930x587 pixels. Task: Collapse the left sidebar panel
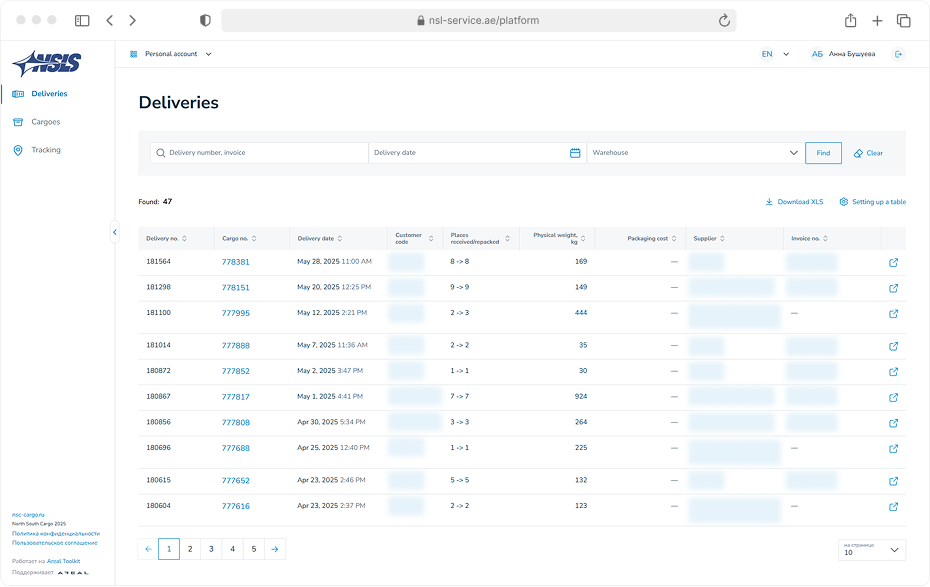(x=114, y=232)
